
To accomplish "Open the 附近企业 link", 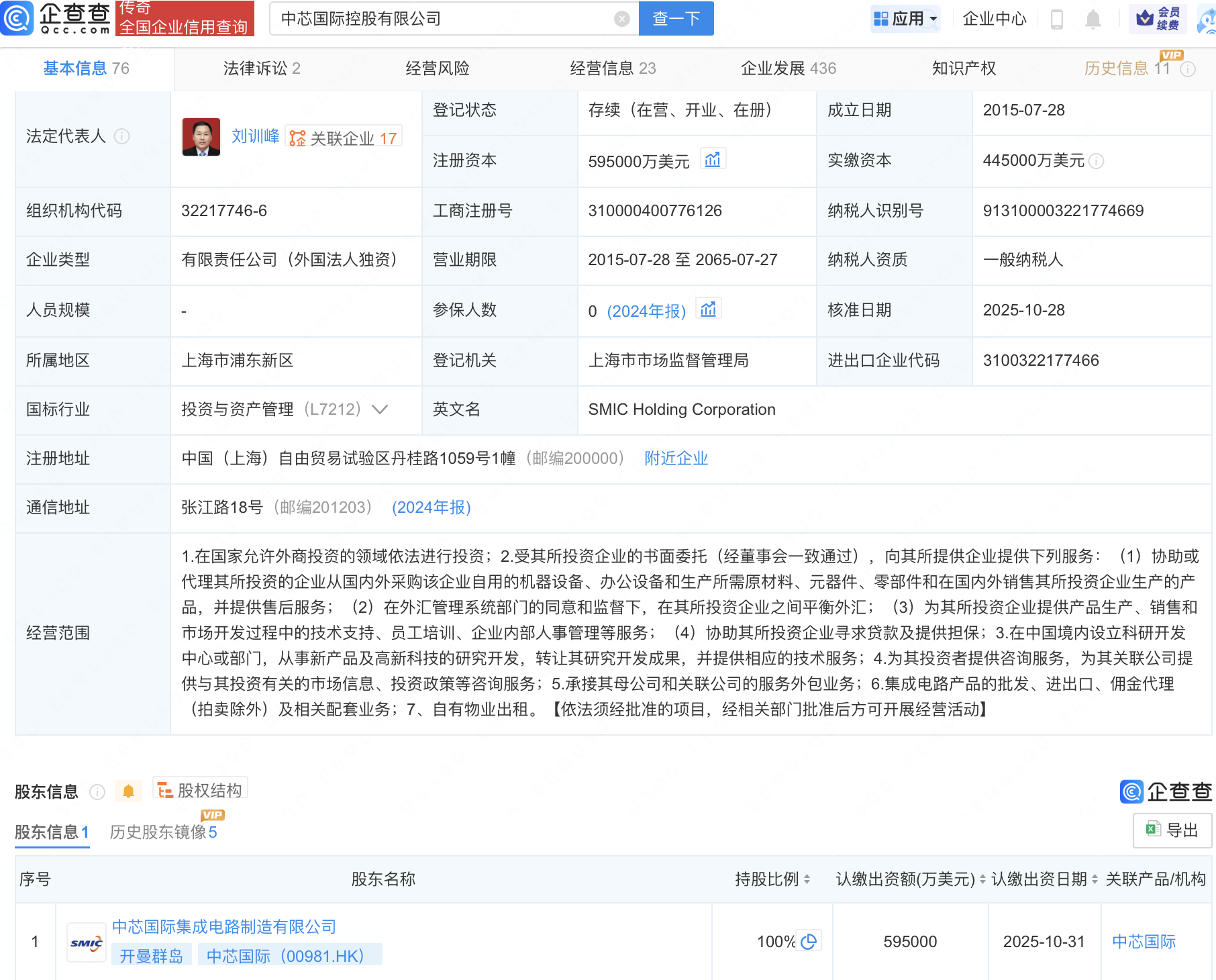I will pos(676,458).
